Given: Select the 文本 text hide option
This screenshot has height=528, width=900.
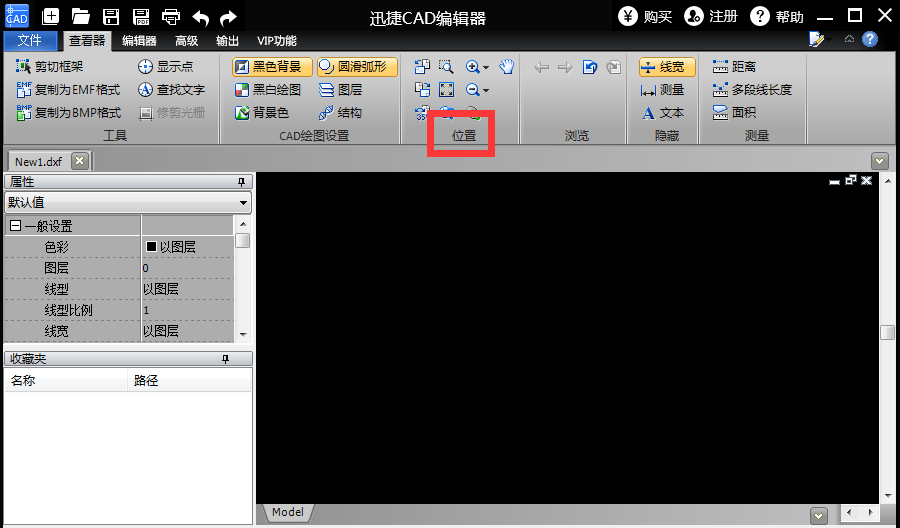Looking at the screenshot, I should pyautogui.click(x=662, y=112).
